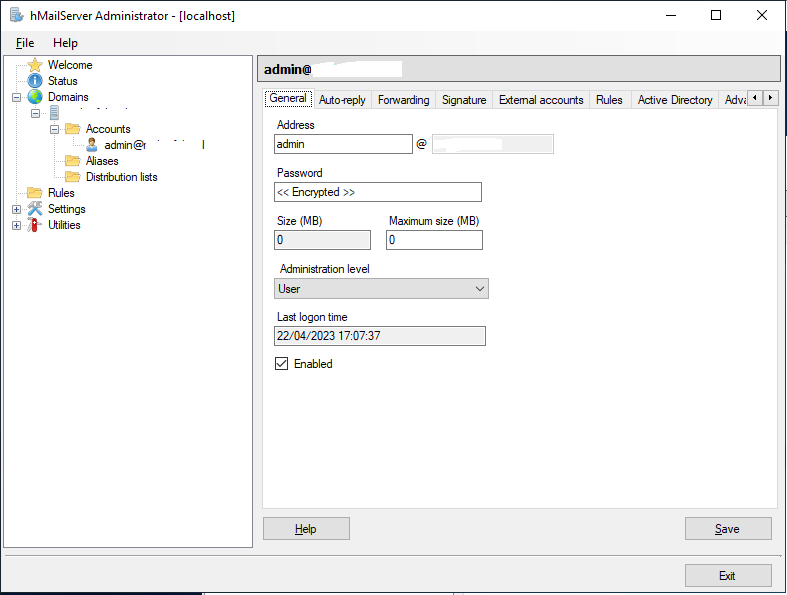Collapse the Domains tree node
Screen dimensions: 787x595
pos(16,97)
